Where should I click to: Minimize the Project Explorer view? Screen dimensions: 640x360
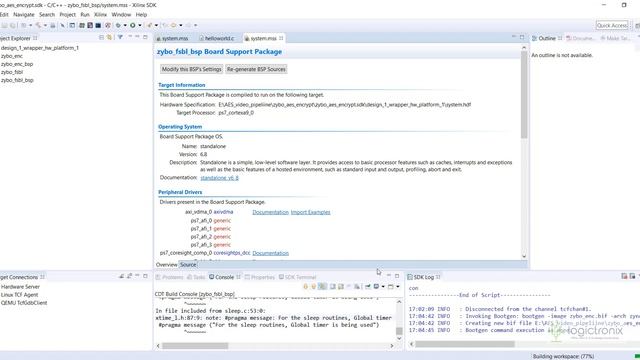(x=137, y=37)
